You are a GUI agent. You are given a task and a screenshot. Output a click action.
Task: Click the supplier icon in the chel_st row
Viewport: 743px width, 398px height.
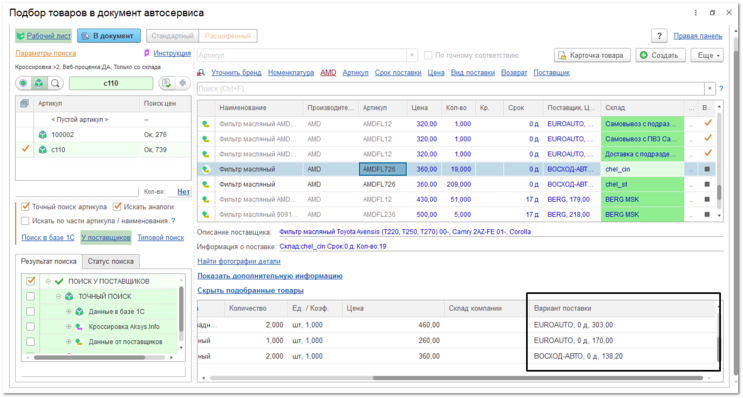pyautogui.click(x=206, y=184)
